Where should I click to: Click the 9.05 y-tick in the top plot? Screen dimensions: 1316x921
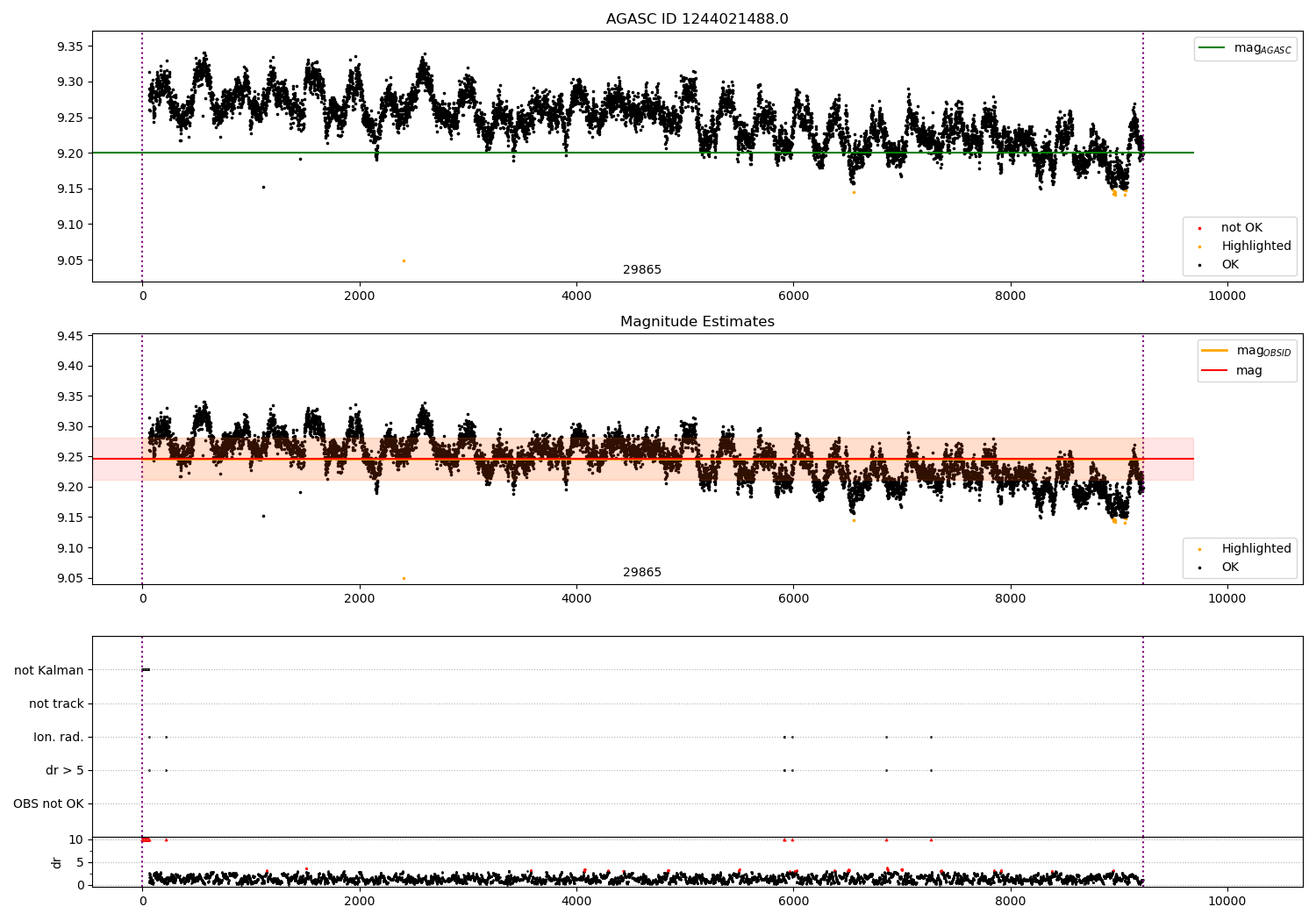point(69,261)
